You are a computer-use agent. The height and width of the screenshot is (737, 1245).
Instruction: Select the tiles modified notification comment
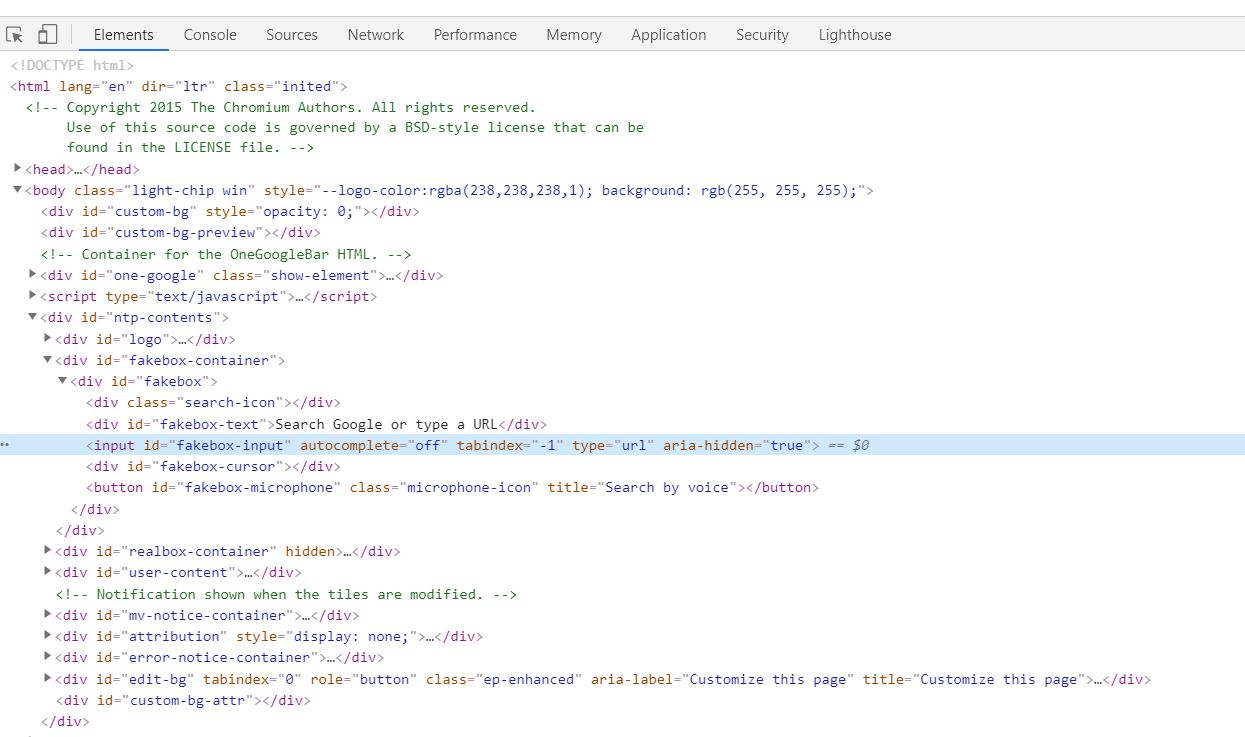[x=286, y=593]
